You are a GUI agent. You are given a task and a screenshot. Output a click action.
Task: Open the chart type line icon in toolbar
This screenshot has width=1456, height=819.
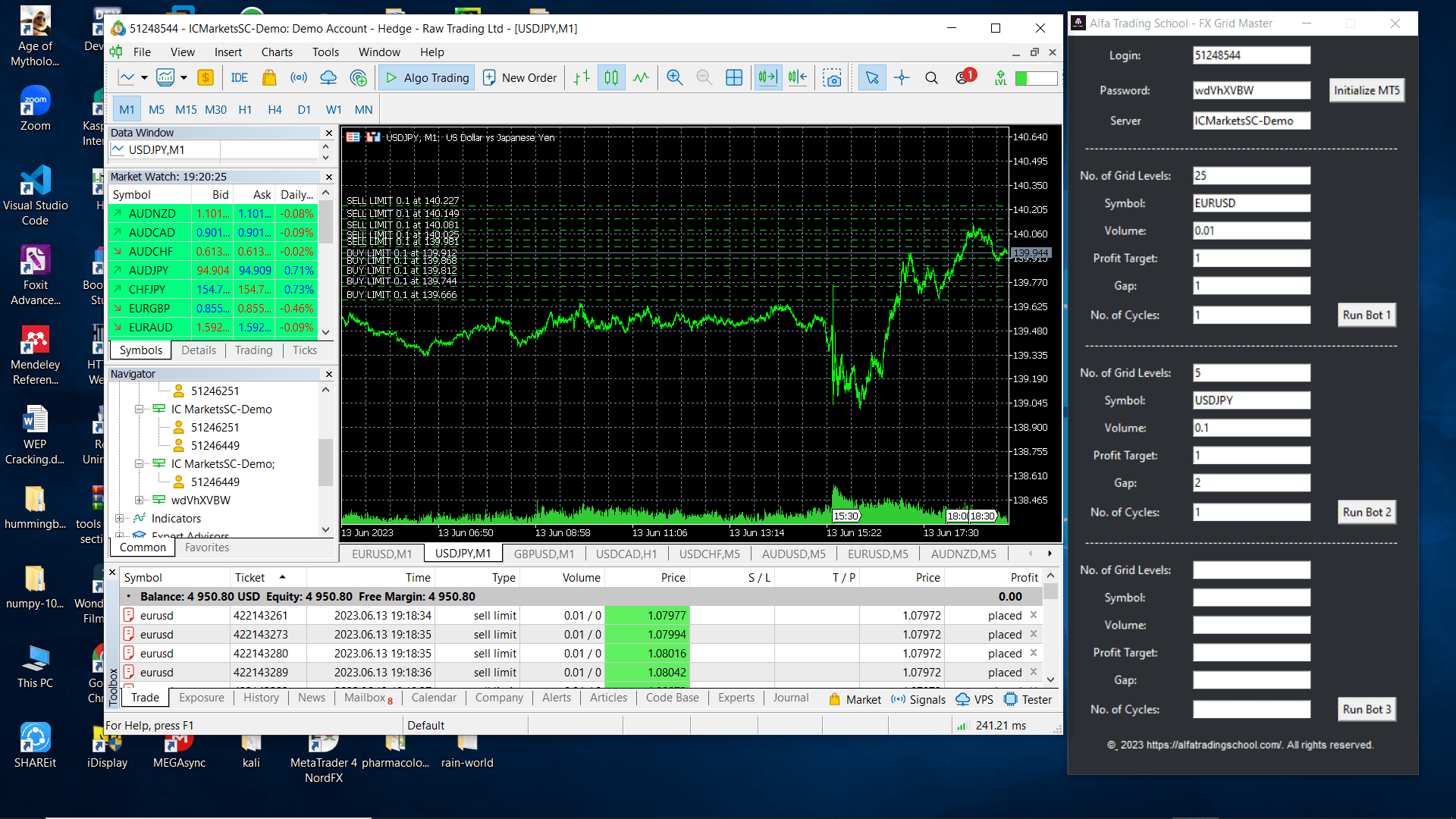point(127,77)
